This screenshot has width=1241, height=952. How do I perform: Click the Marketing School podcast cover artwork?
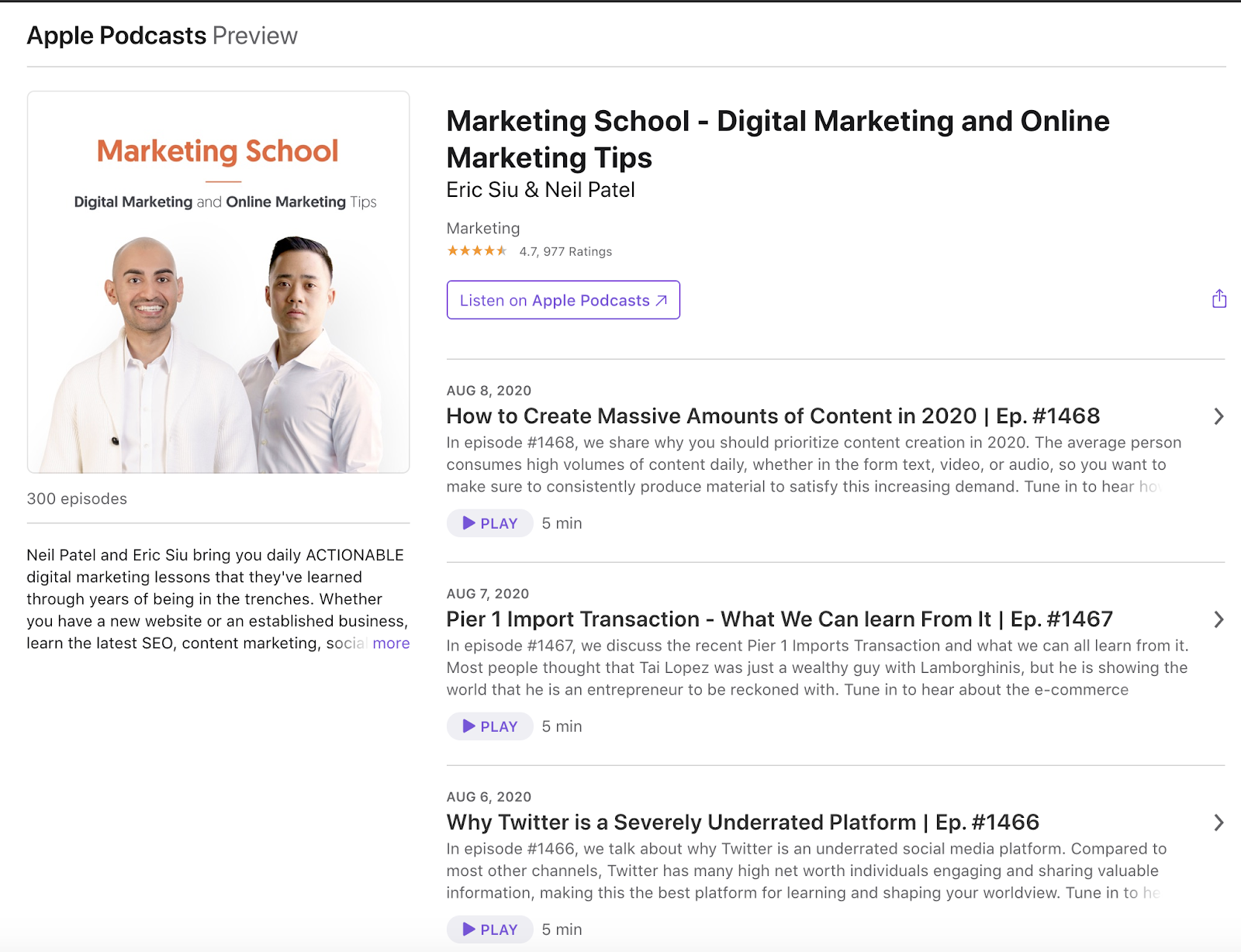tap(219, 282)
